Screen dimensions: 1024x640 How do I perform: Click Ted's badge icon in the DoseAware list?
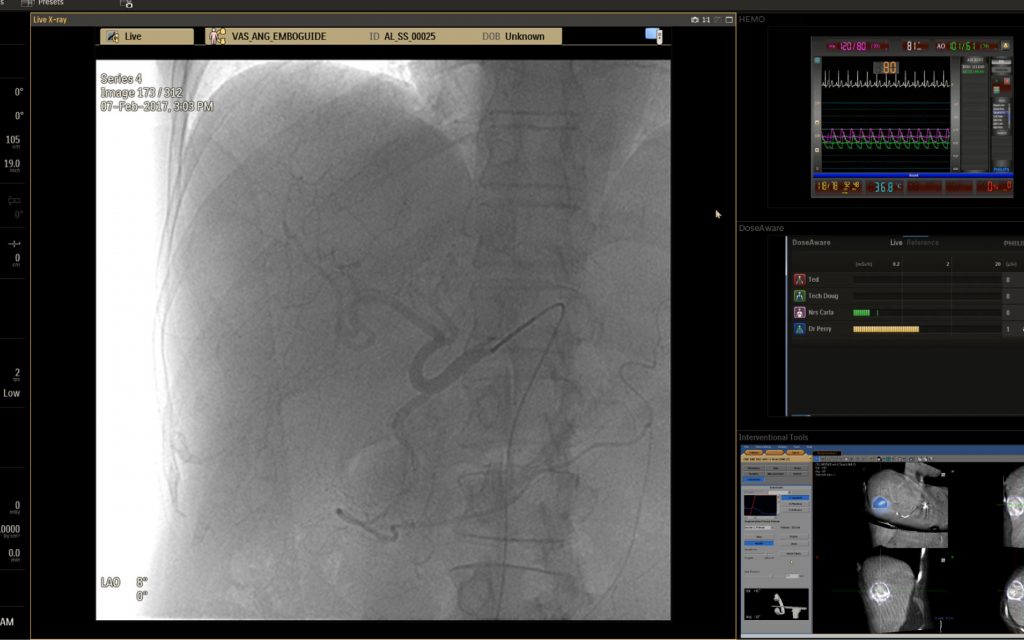click(800, 279)
